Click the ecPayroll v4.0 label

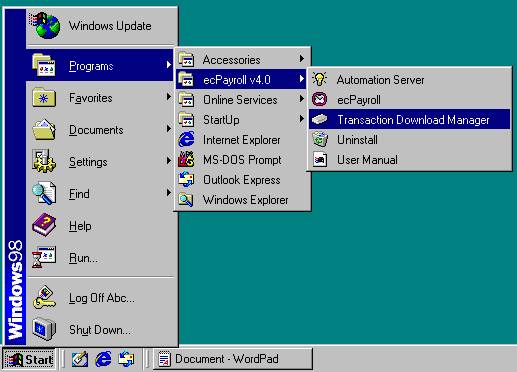click(237, 80)
